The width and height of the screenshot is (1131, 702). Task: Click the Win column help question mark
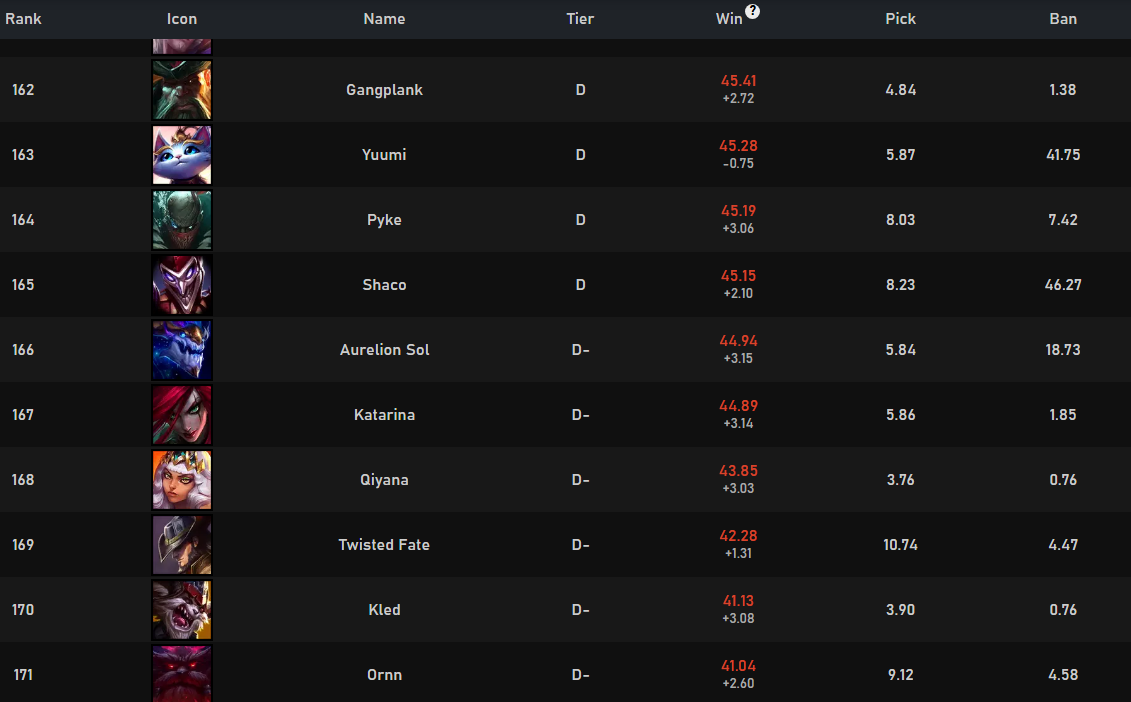(x=752, y=11)
